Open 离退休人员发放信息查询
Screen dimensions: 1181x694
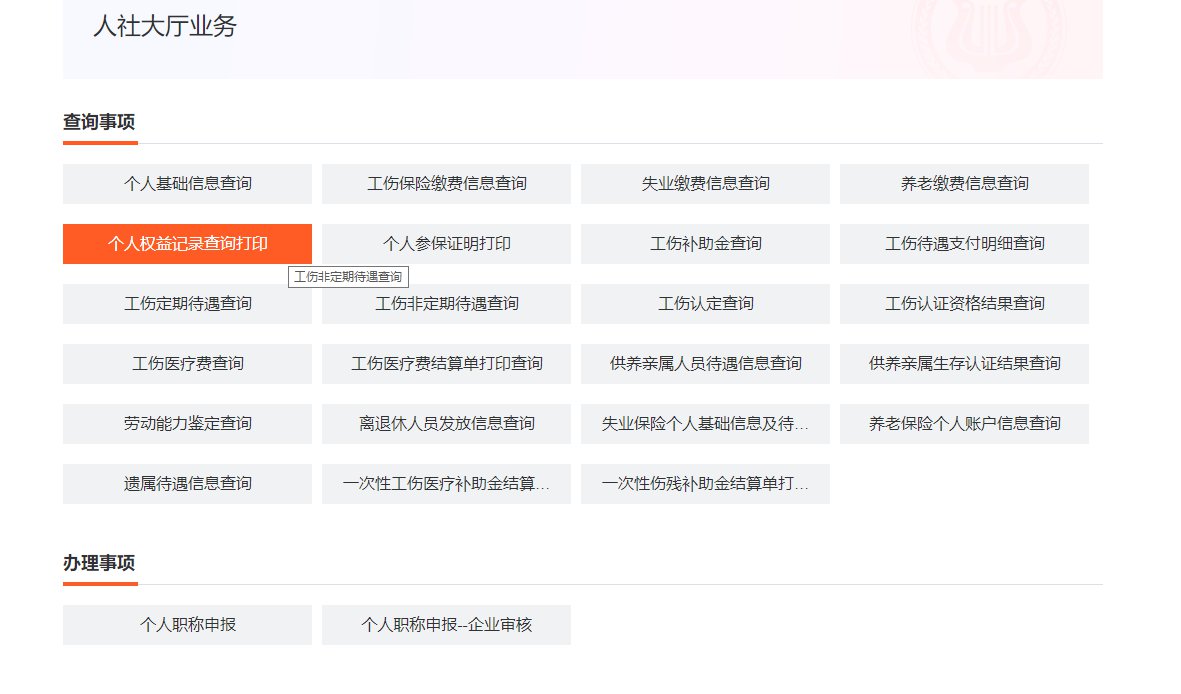pyautogui.click(x=446, y=424)
